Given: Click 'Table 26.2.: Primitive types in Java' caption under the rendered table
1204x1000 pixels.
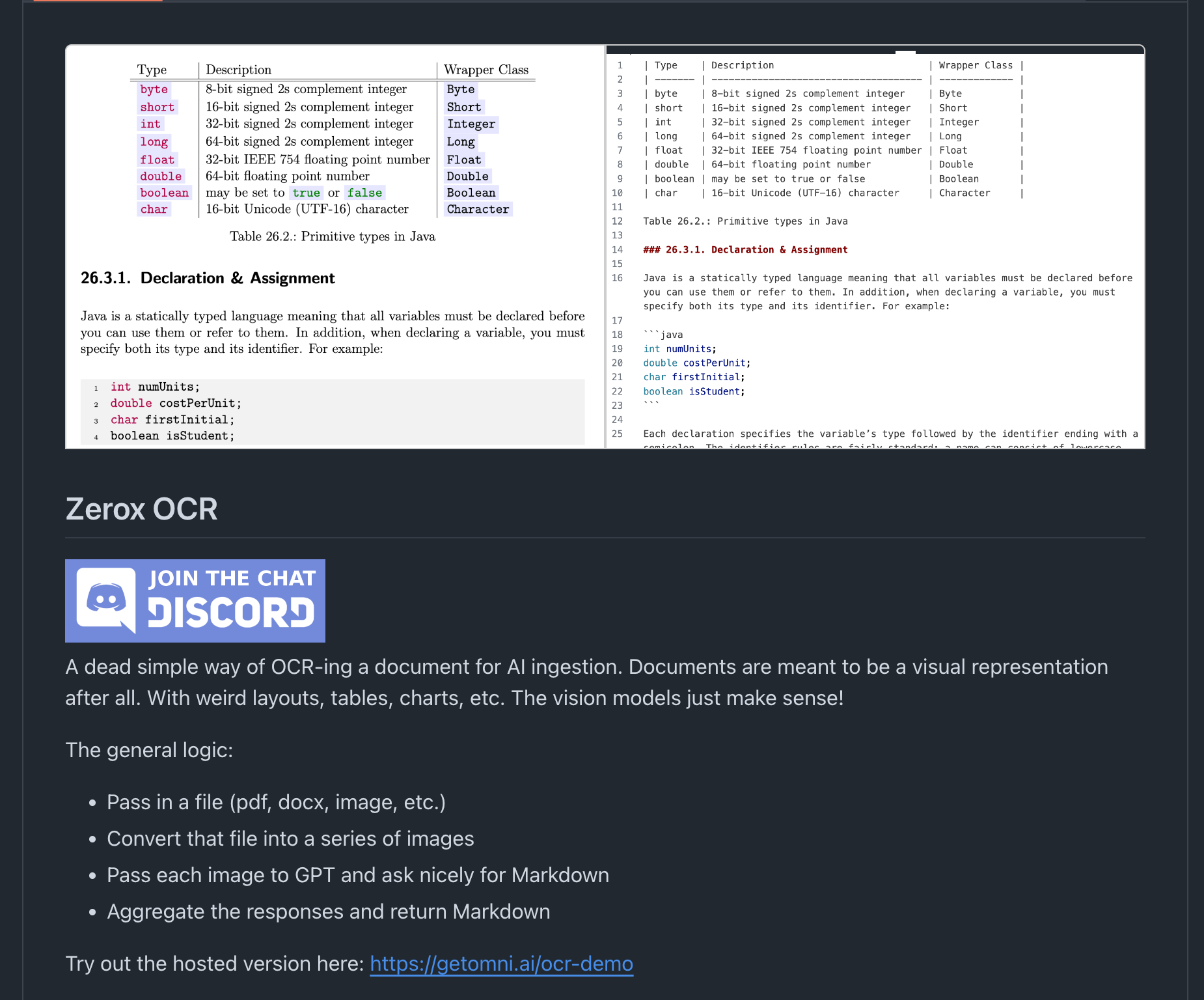Looking at the screenshot, I should [x=333, y=236].
